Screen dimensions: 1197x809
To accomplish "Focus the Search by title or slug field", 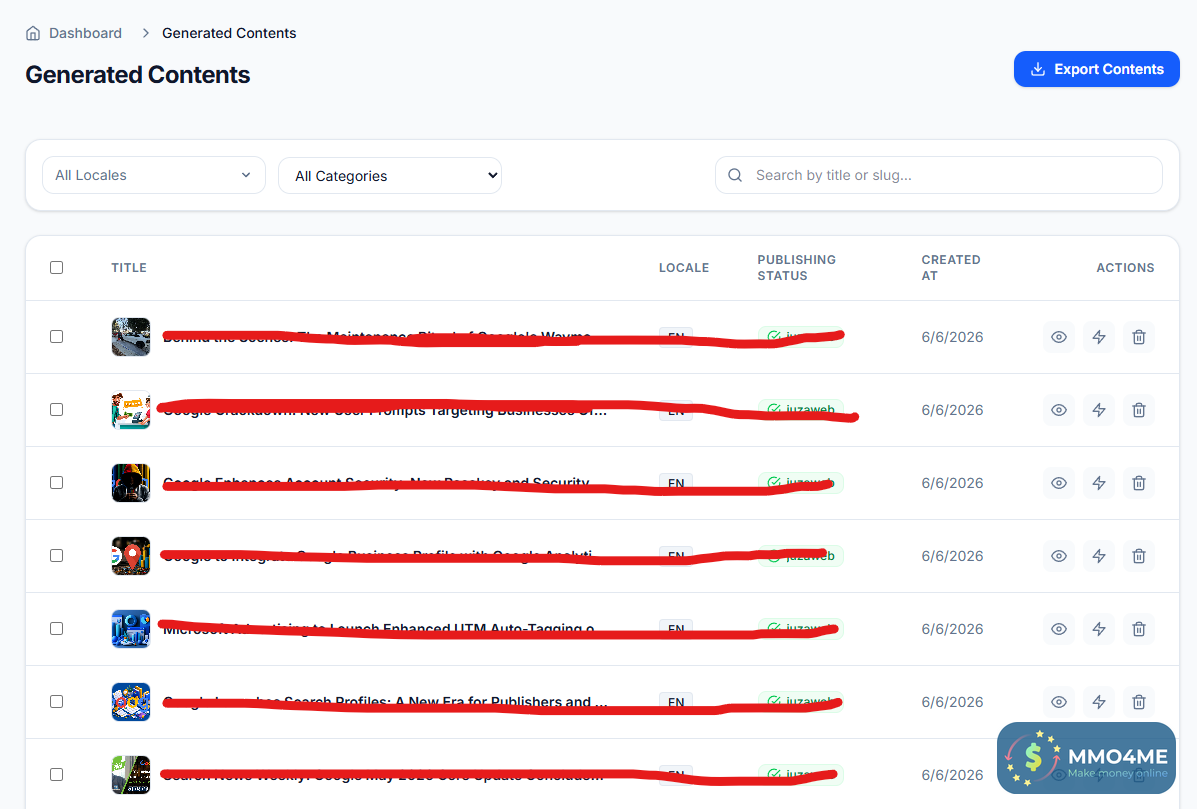I will pos(938,175).
